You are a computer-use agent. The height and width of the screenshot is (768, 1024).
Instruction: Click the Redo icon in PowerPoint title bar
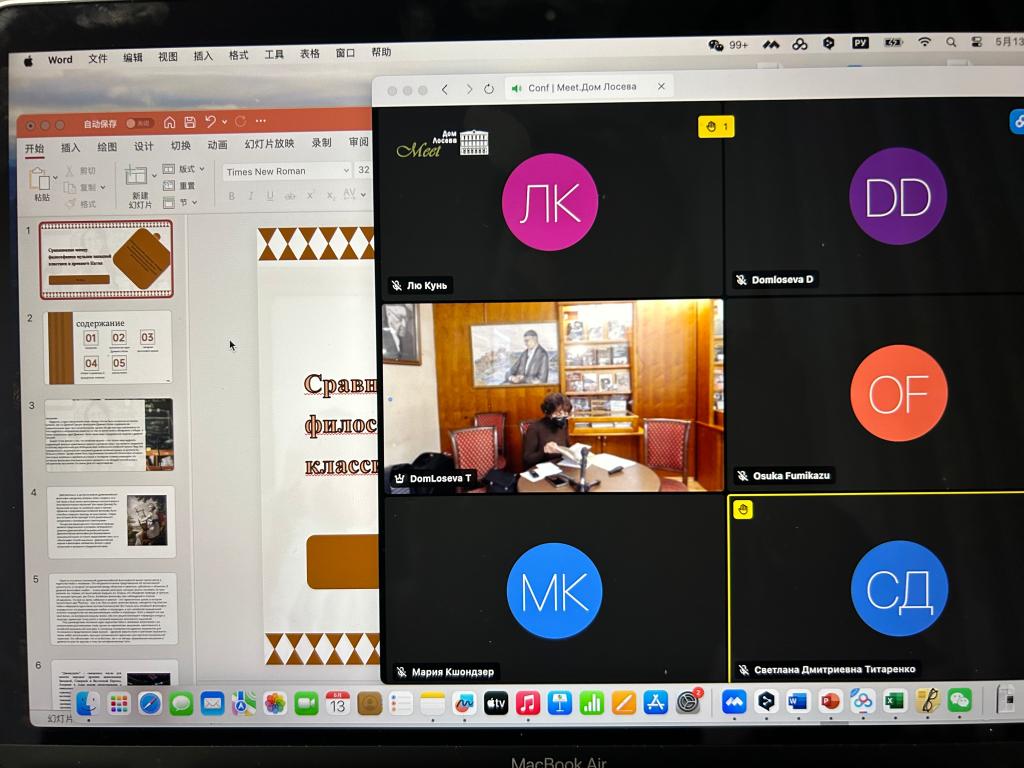pos(240,121)
